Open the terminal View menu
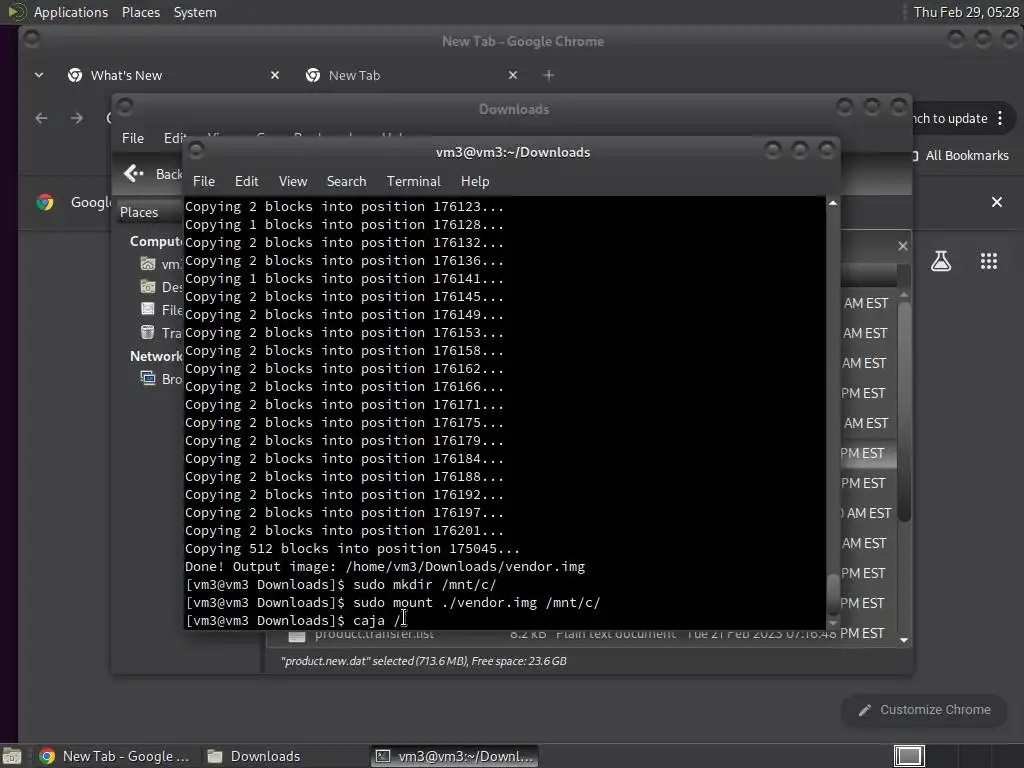 pyautogui.click(x=293, y=182)
